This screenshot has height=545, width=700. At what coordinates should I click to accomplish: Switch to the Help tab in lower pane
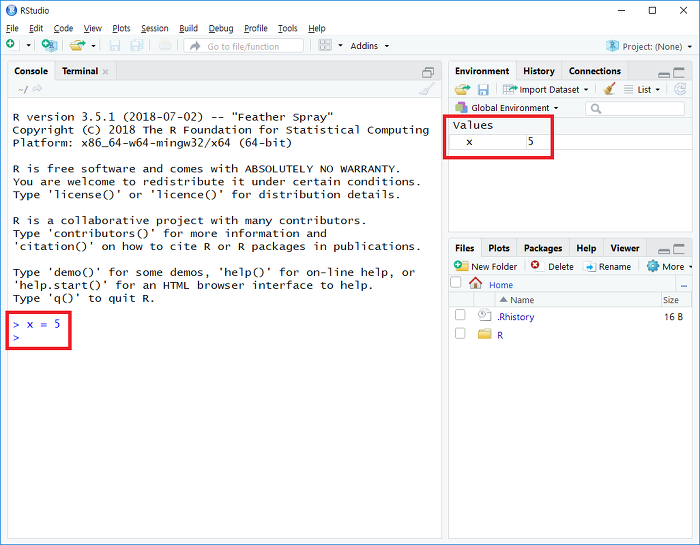(586, 248)
